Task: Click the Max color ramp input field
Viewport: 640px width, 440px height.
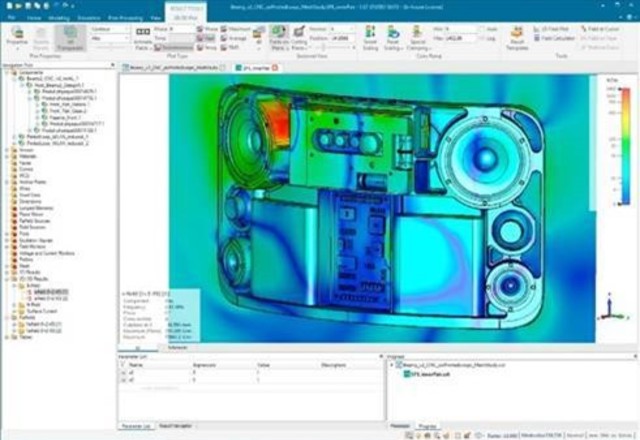Action: point(460,38)
